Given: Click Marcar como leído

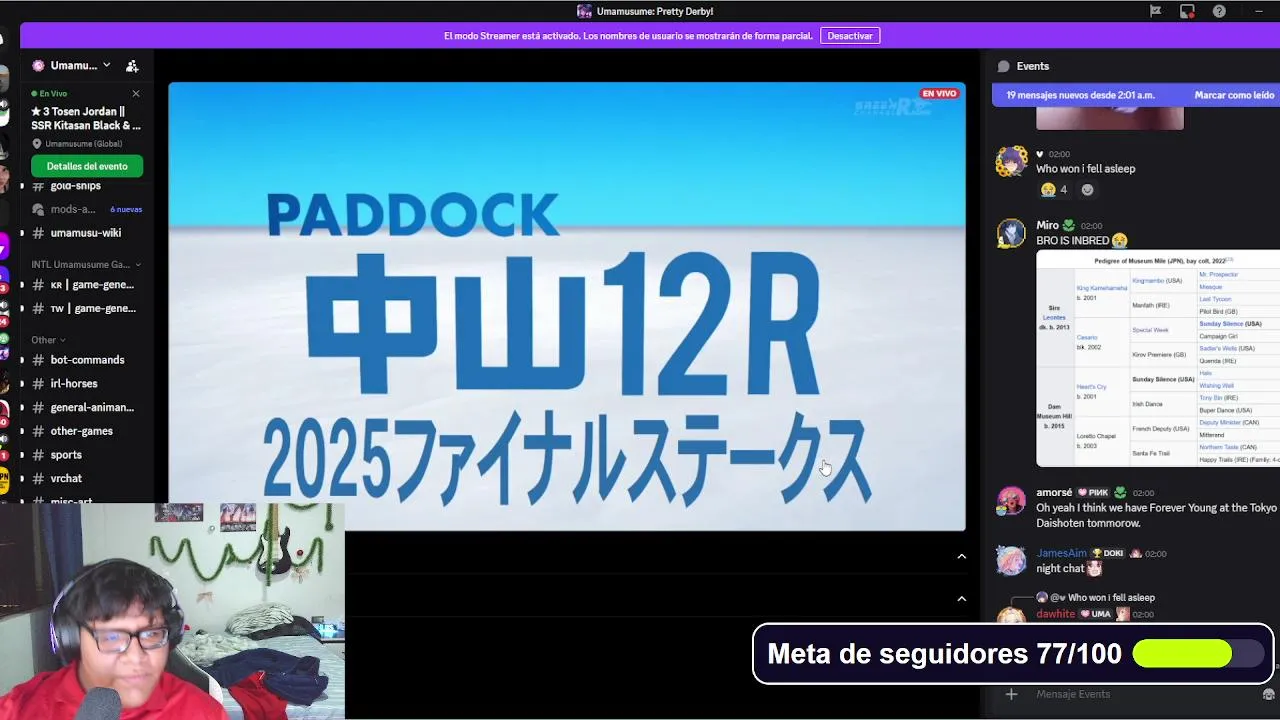Looking at the screenshot, I should 1234,95.
